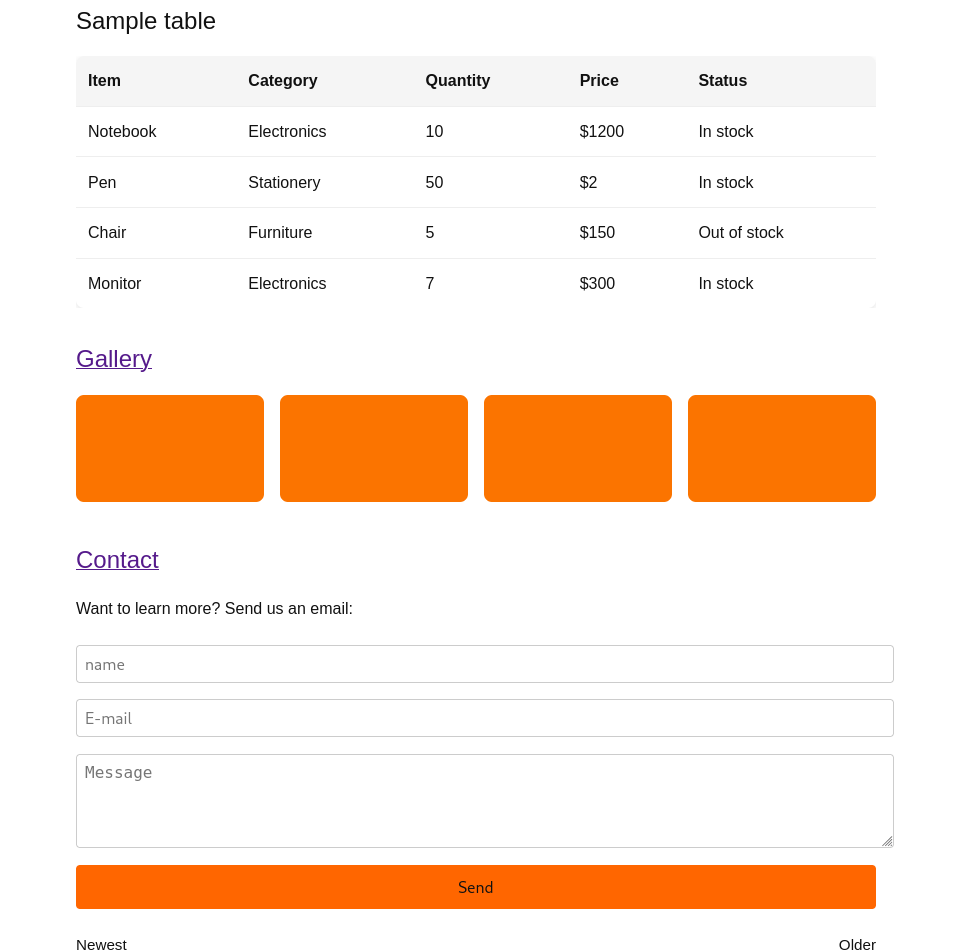Open the Contact heading link

[x=118, y=560]
